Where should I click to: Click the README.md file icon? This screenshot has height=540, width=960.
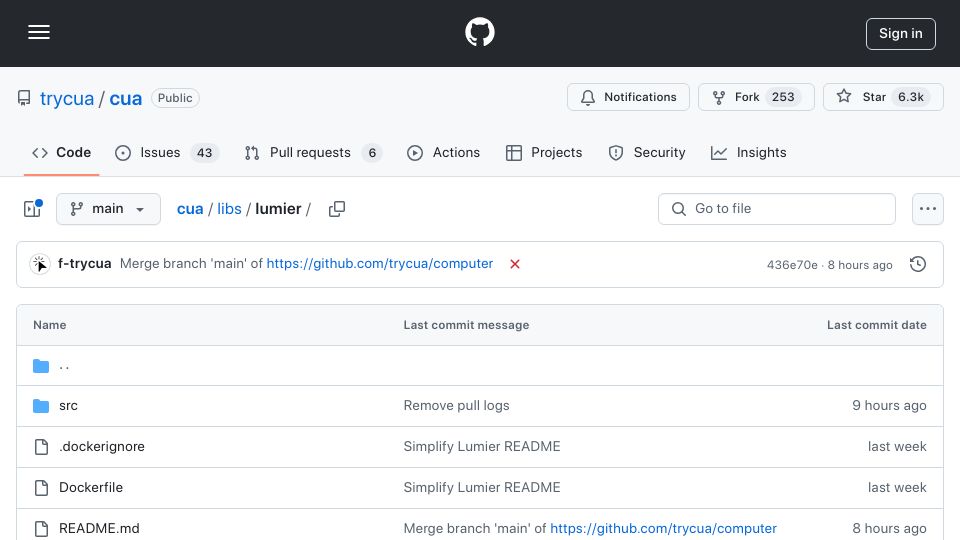coord(41,529)
